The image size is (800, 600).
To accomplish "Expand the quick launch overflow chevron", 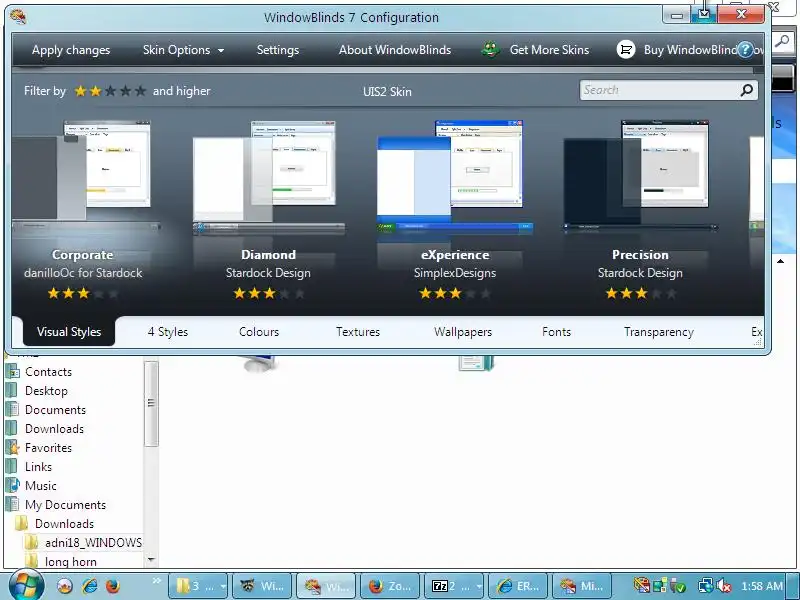I will (156, 580).
